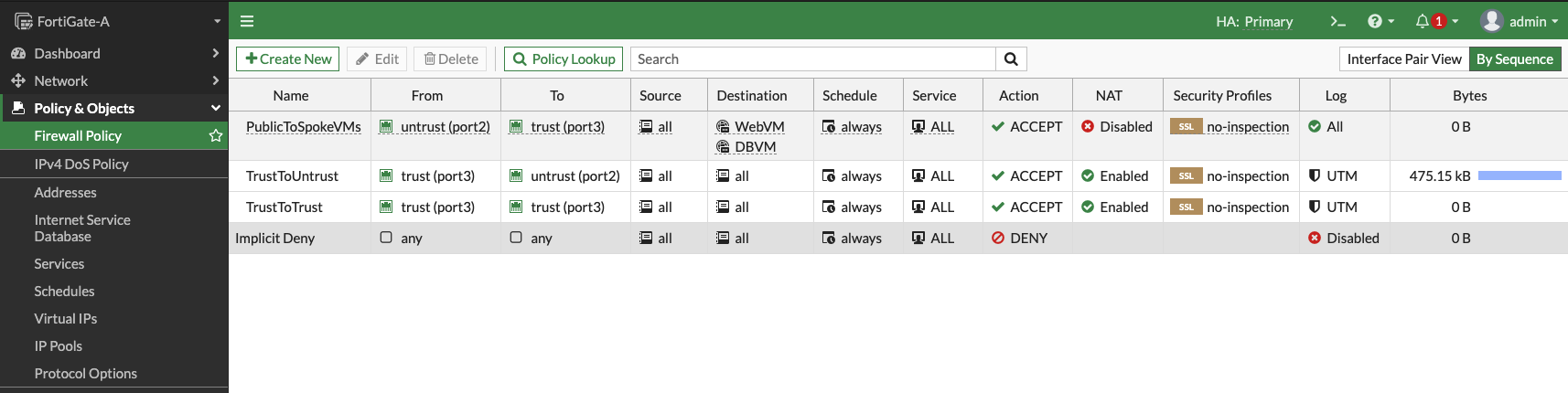Open the Addresses menu item
Viewport: 1568px width, 393px height.
point(65,193)
